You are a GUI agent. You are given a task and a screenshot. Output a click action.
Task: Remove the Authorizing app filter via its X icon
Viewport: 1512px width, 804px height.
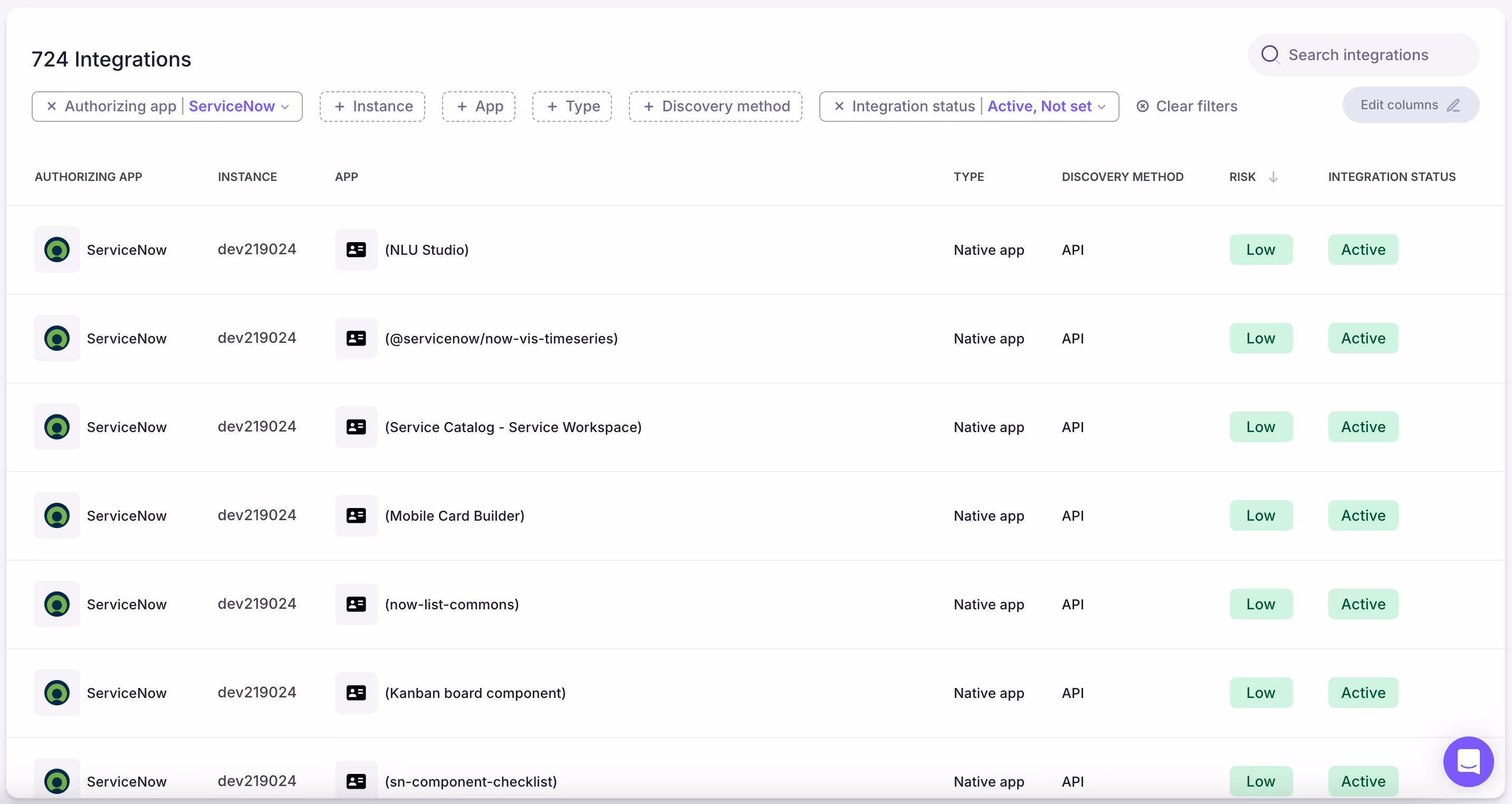click(x=52, y=106)
